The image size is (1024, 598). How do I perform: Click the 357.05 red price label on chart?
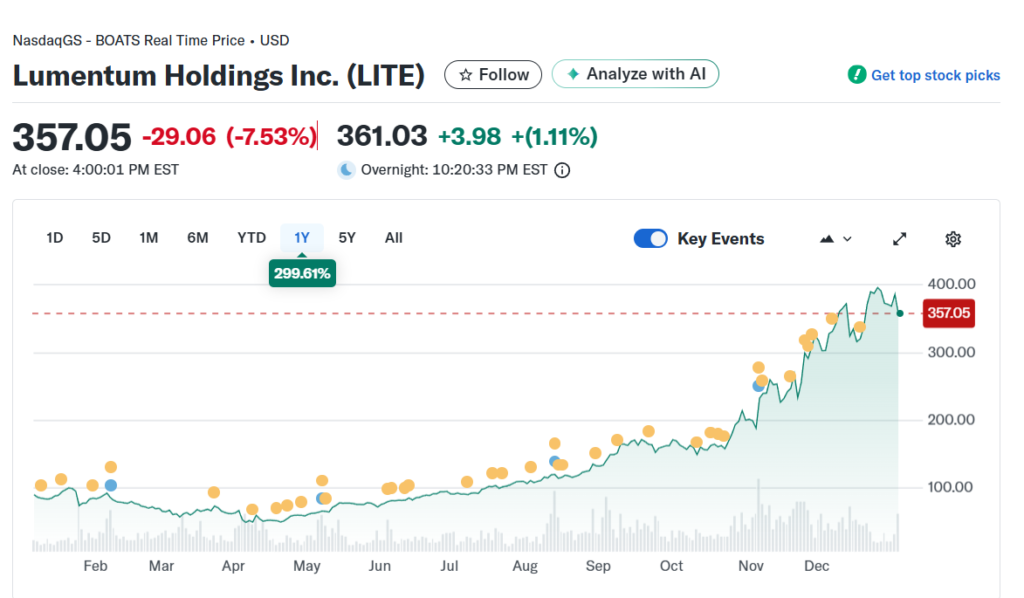pos(948,313)
